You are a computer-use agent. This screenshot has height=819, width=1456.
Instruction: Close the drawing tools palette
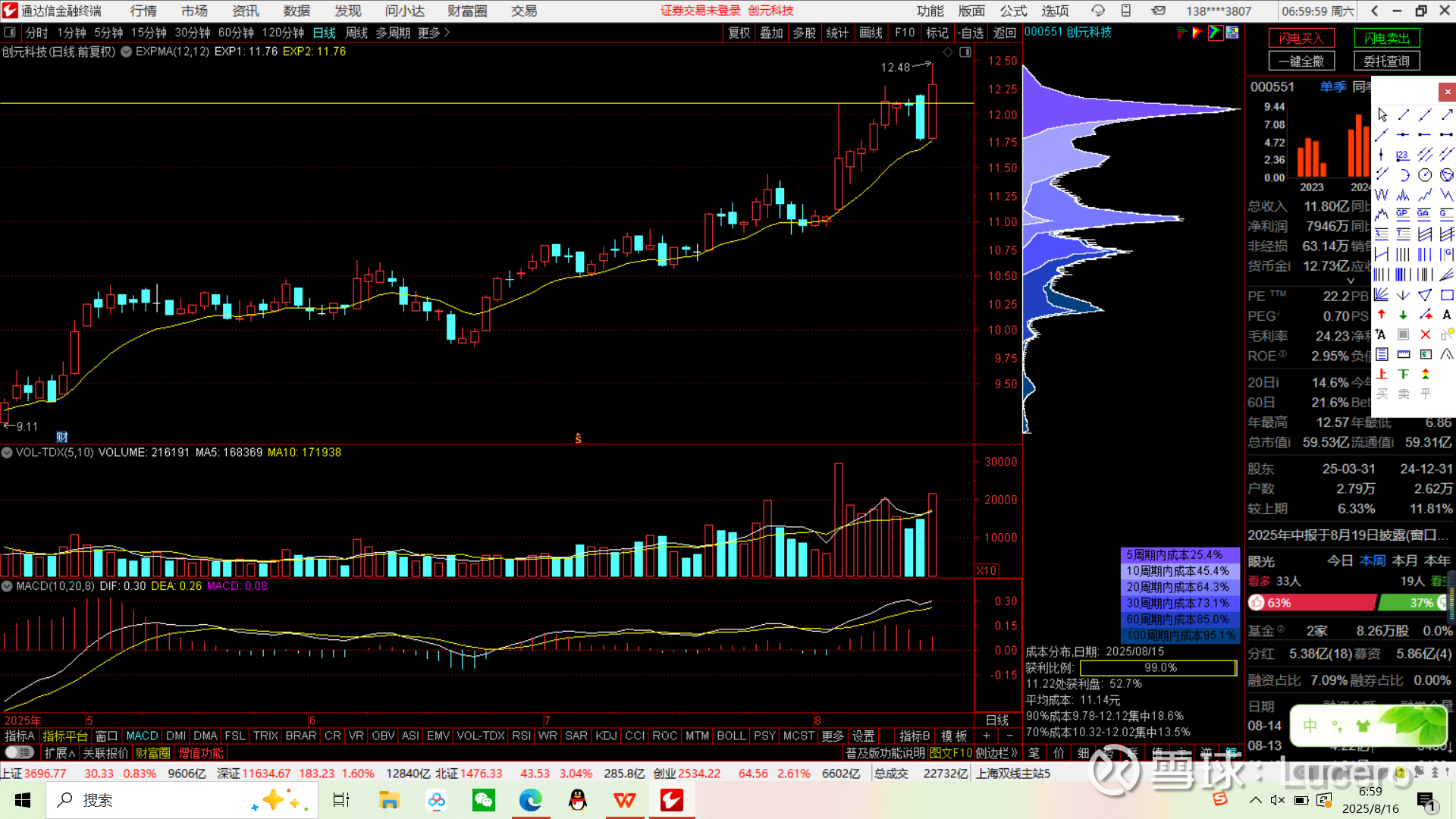click(x=1447, y=92)
